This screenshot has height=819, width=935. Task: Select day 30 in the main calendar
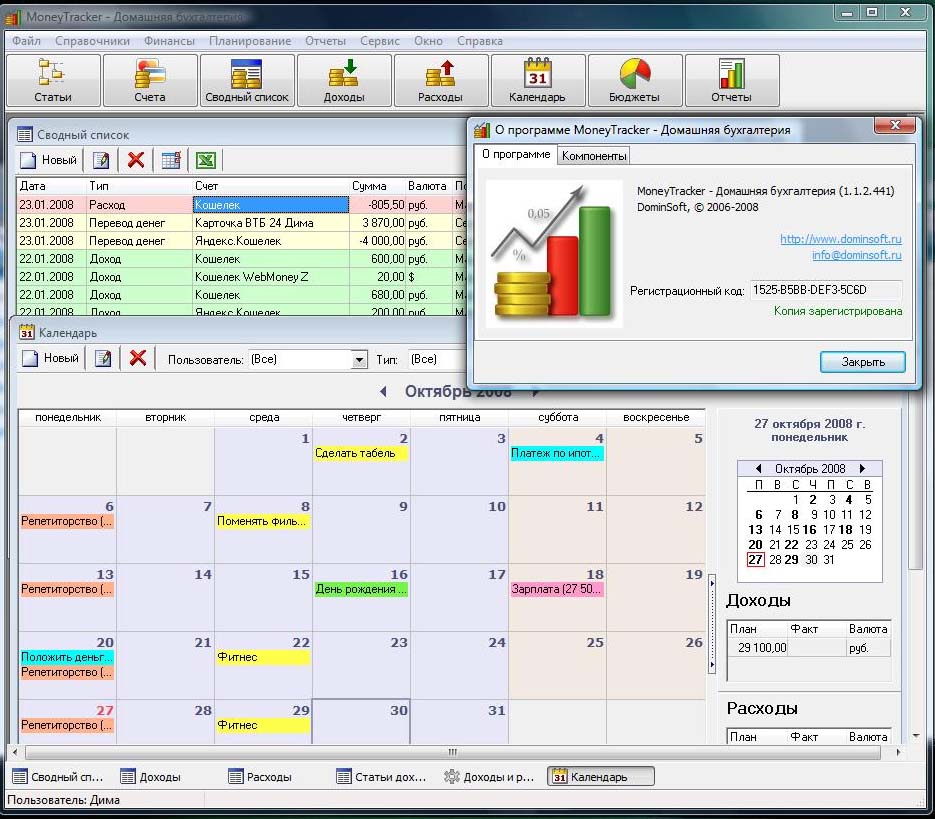[361, 721]
